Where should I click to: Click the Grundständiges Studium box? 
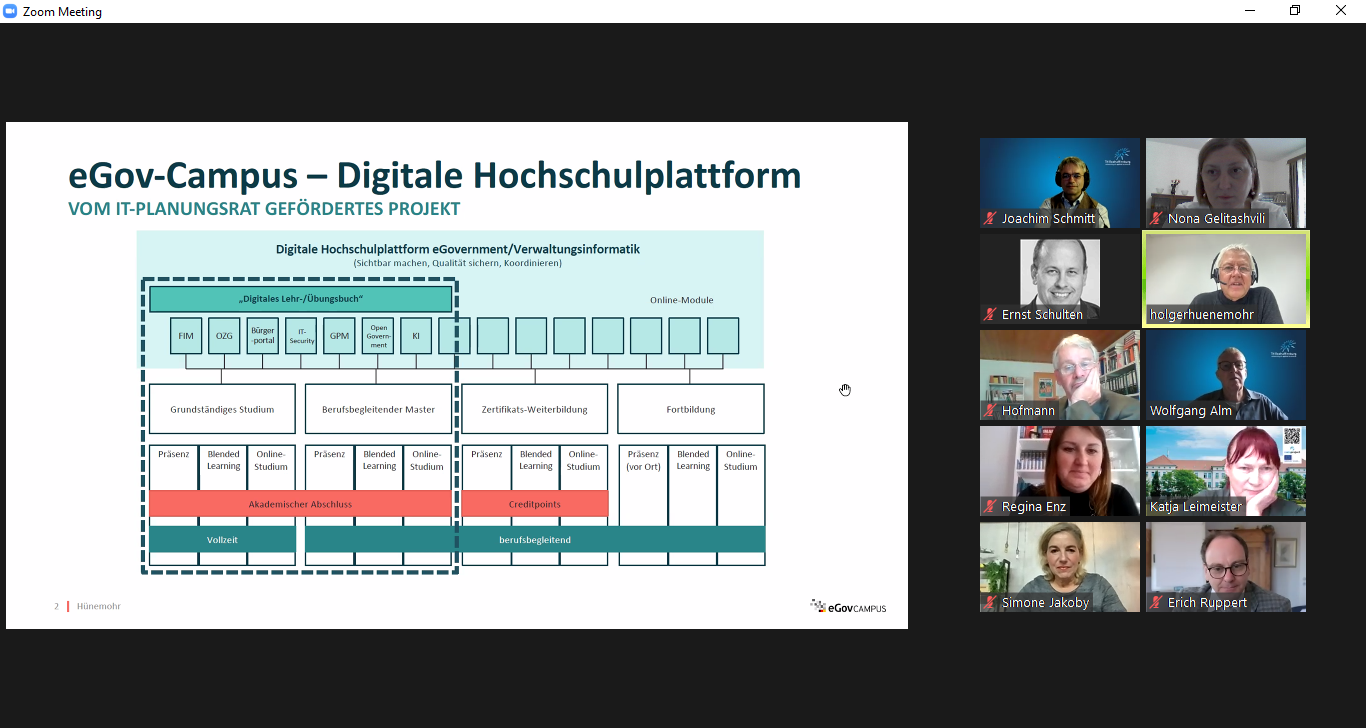[222, 409]
